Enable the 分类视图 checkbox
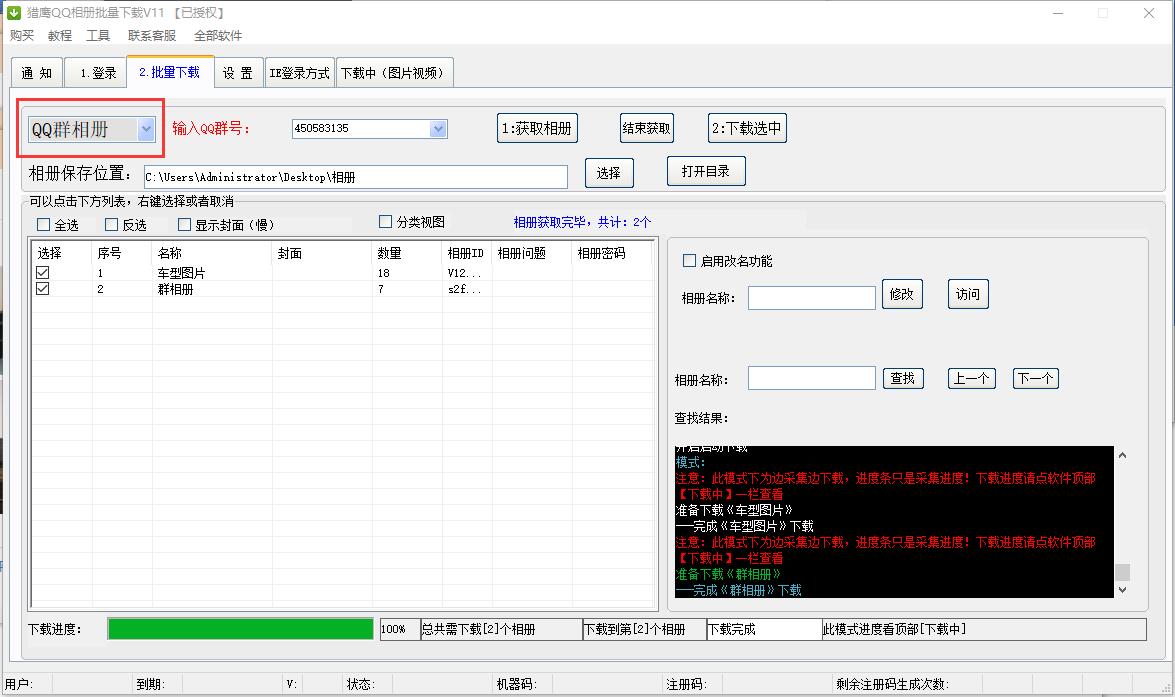This screenshot has height=697, width=1175. click(x=385, y=222)
